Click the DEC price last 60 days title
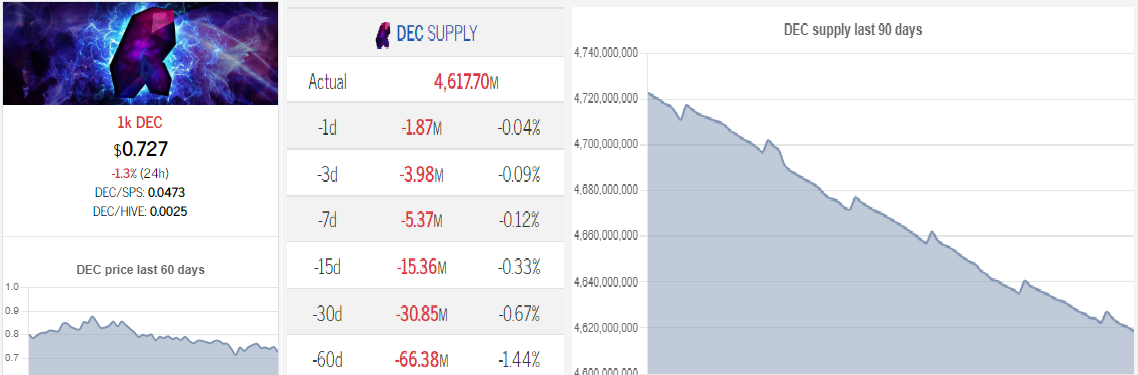This screenshot has width=1138, height=375. coord(140,269)
